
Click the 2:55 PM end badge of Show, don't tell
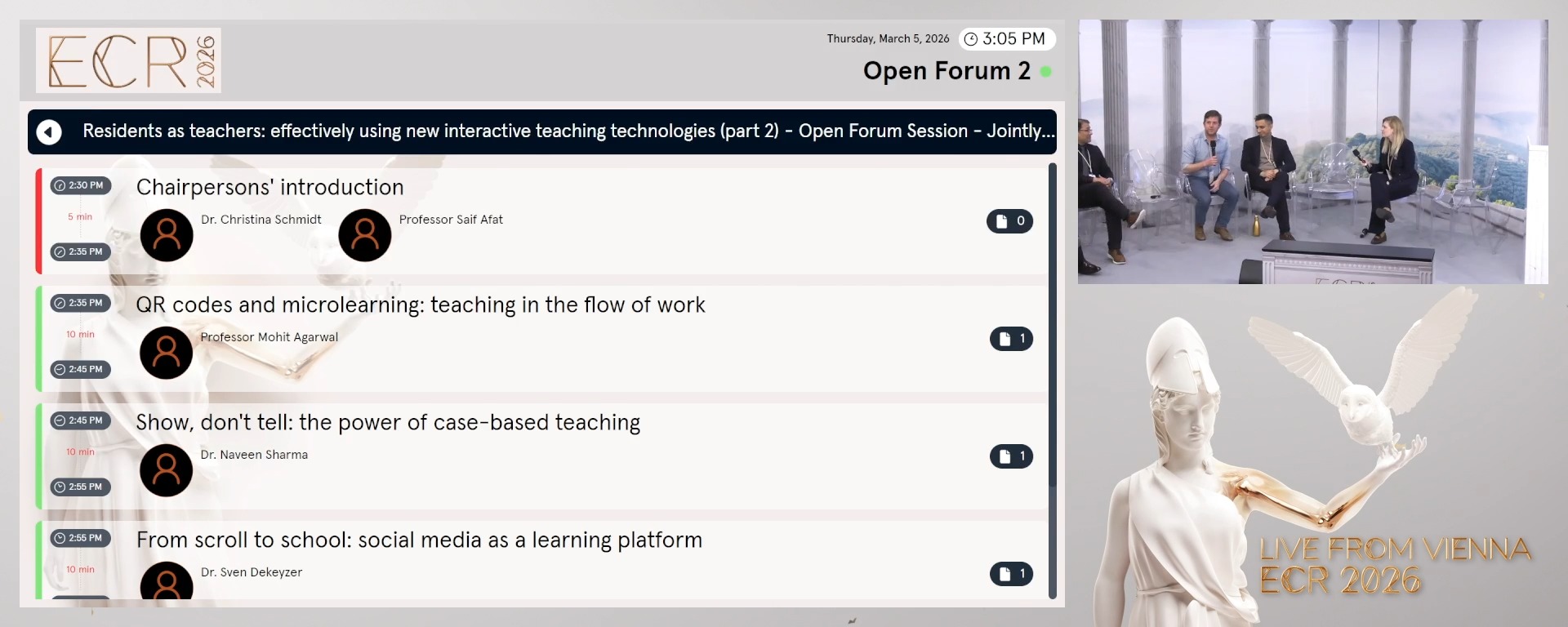pyautogui.click(x=80, y=487)
